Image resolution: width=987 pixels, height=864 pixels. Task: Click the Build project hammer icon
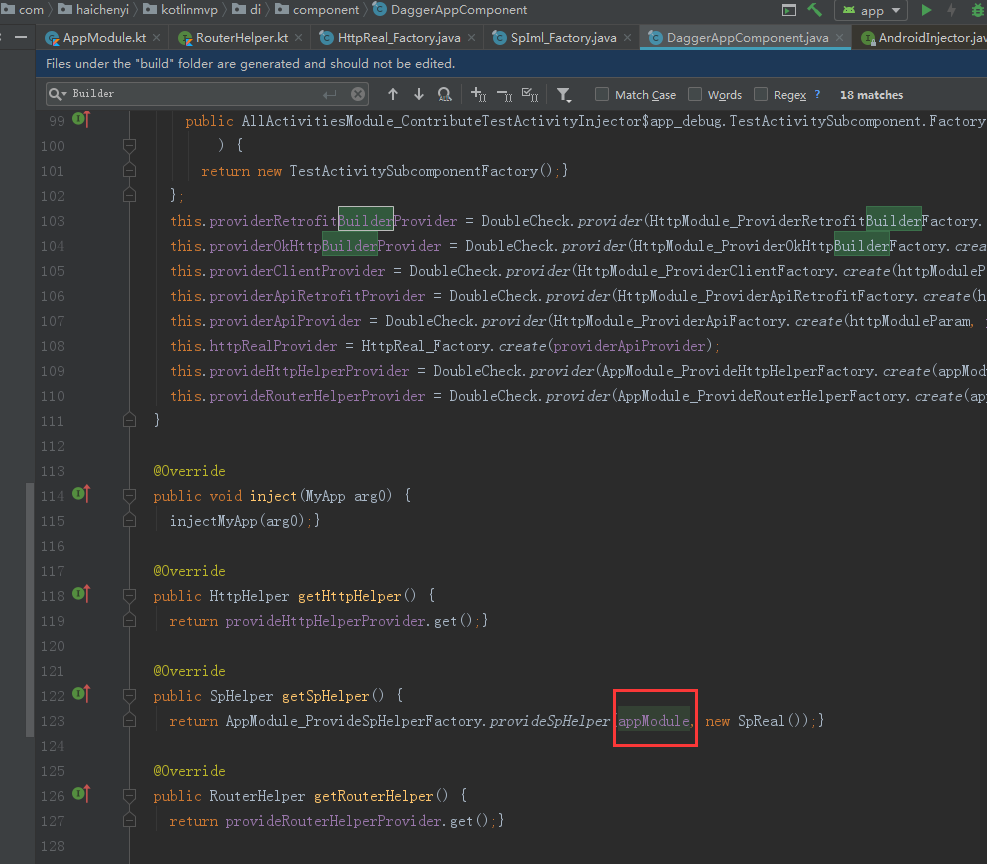(815, 9)
